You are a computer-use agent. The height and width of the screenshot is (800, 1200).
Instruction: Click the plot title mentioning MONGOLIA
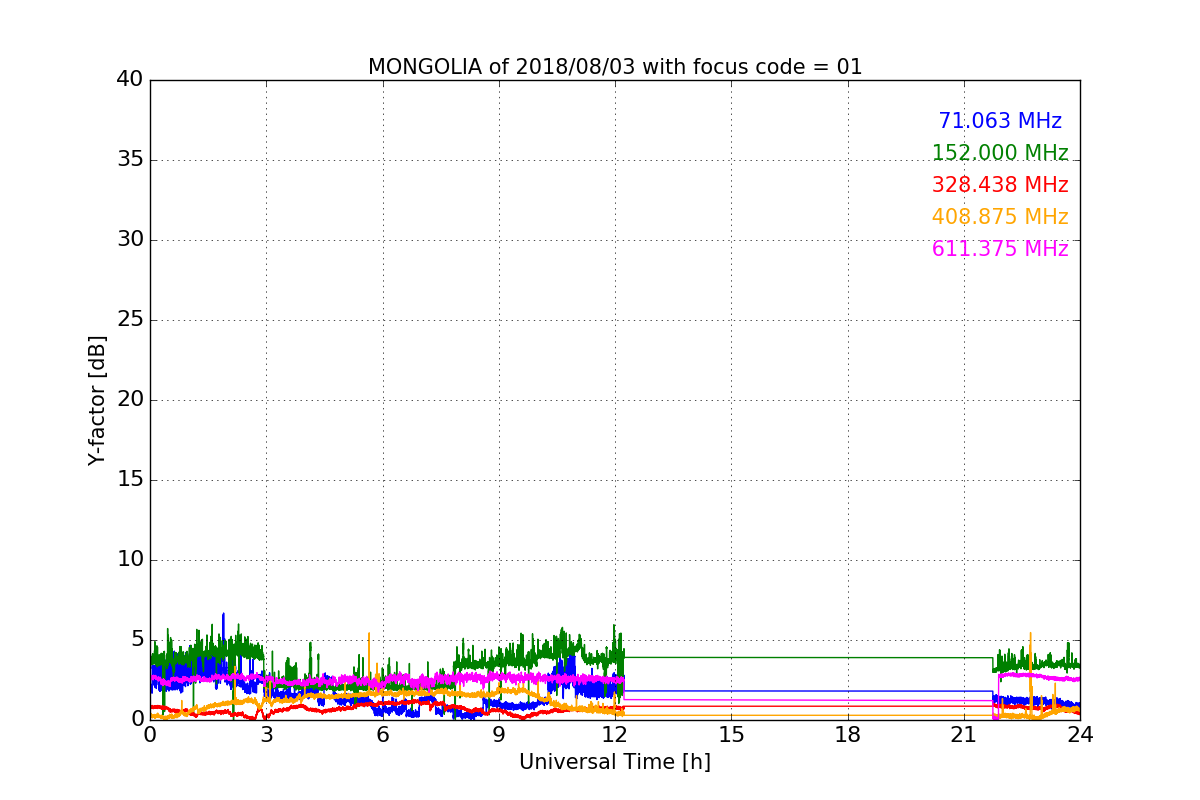615,67
